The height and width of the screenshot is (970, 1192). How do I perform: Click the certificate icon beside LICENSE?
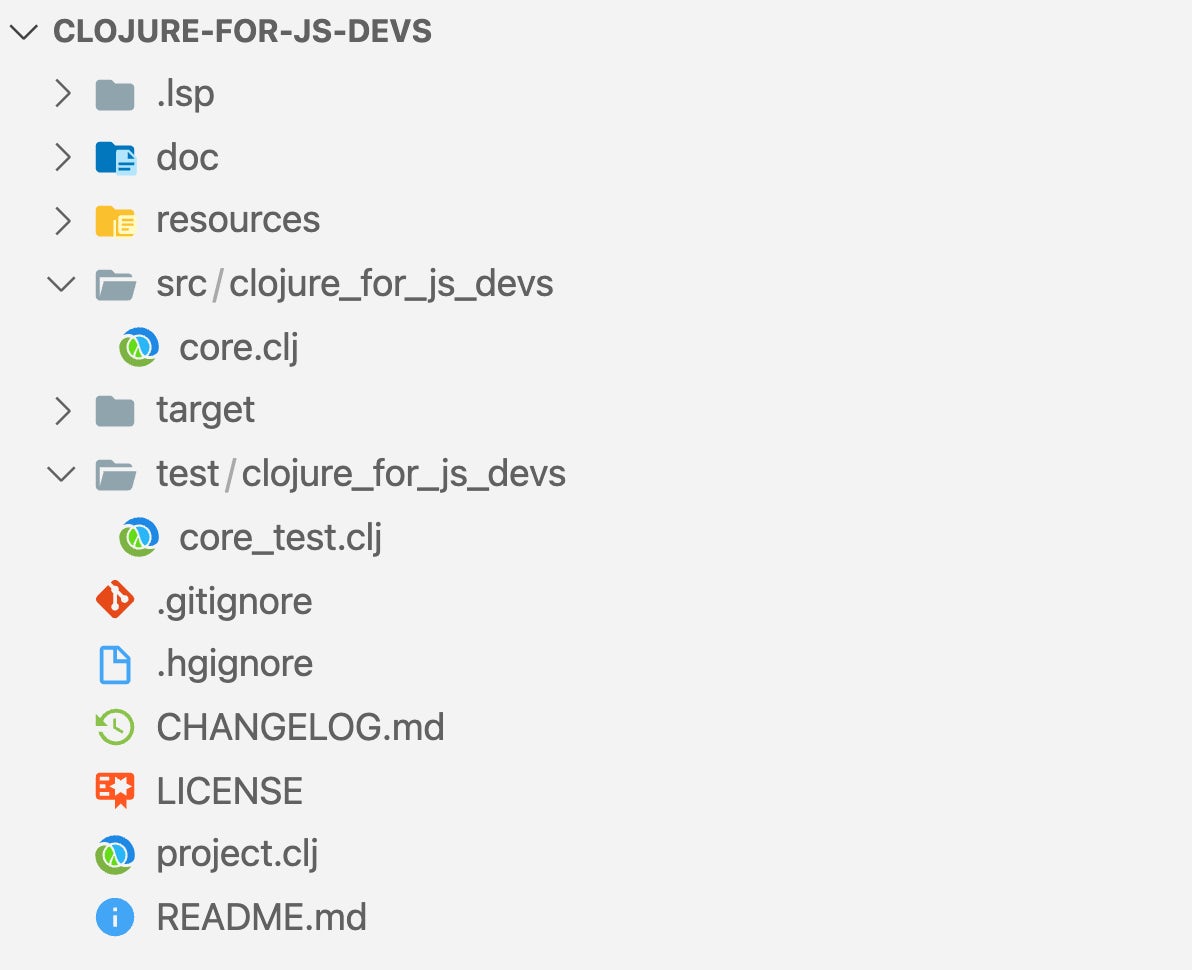116,790
